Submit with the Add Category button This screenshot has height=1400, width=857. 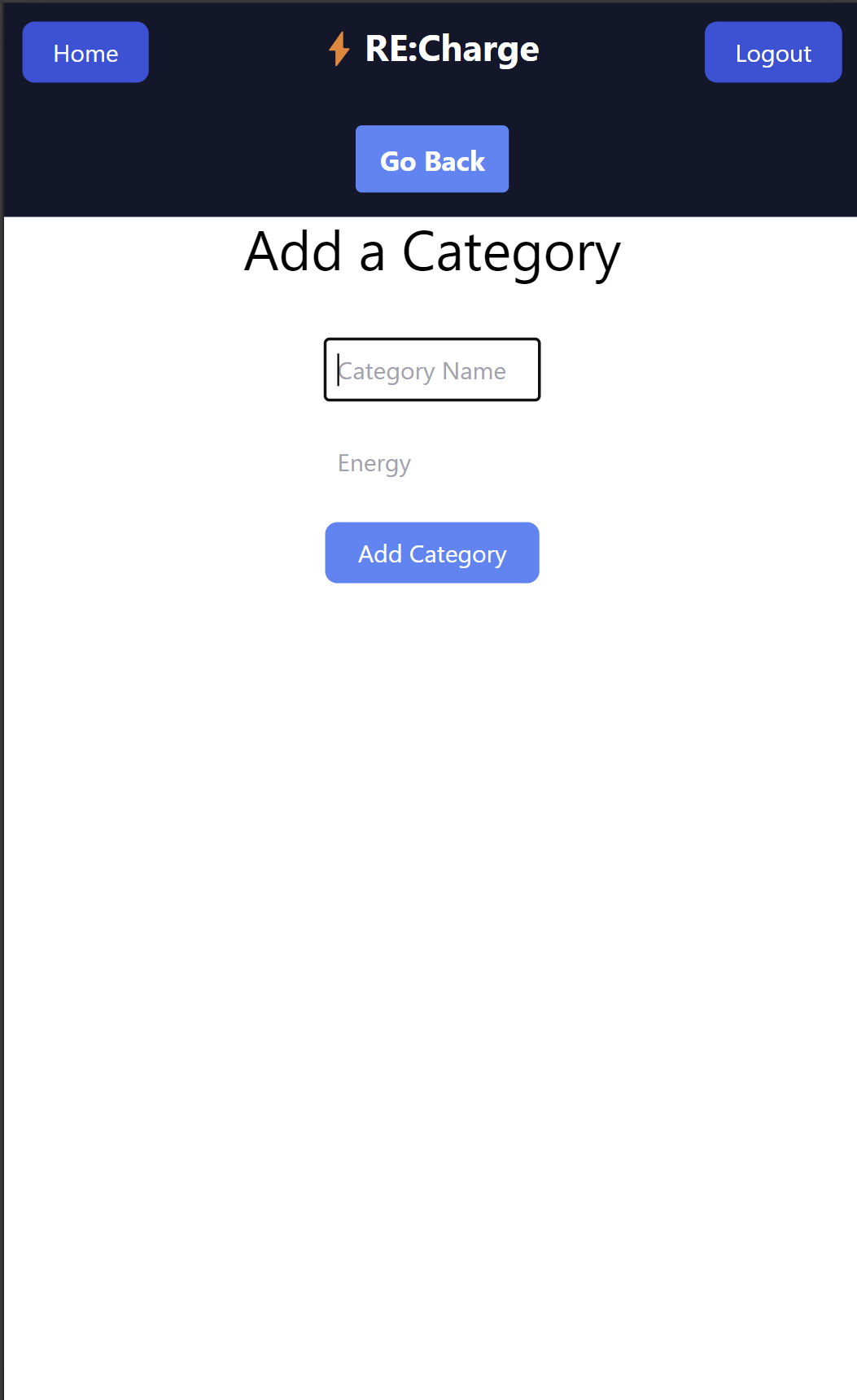click(x=432, y=553)
